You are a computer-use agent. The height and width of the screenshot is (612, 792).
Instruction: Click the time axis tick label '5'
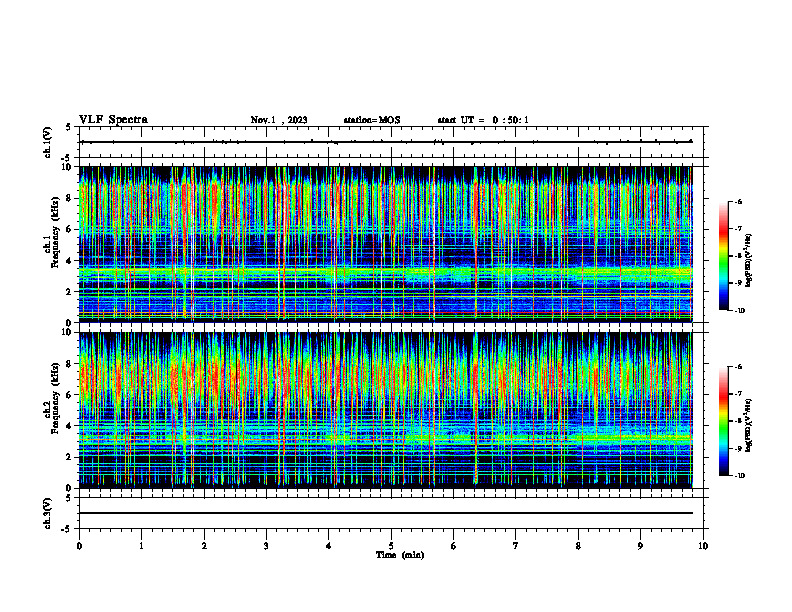click(391, 546)
